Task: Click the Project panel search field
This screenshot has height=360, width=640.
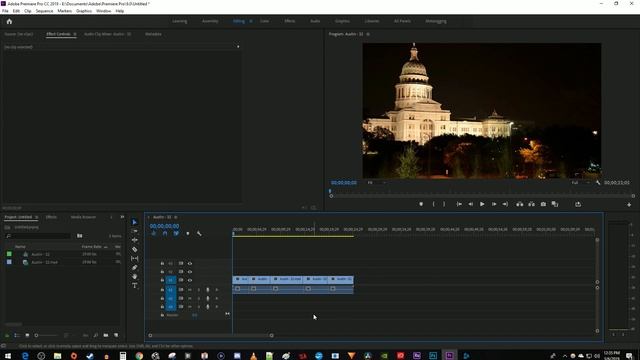Action: pos(39,236)
